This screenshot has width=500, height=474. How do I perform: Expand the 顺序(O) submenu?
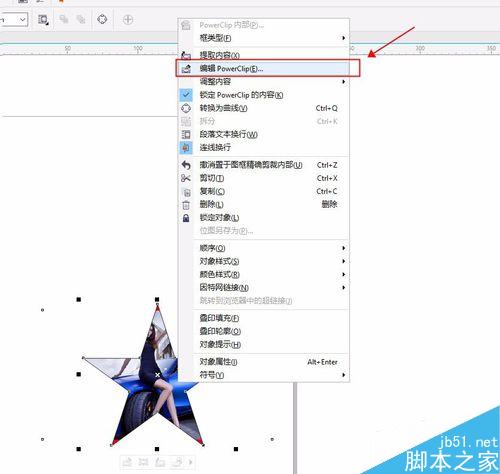pos(264,248)
